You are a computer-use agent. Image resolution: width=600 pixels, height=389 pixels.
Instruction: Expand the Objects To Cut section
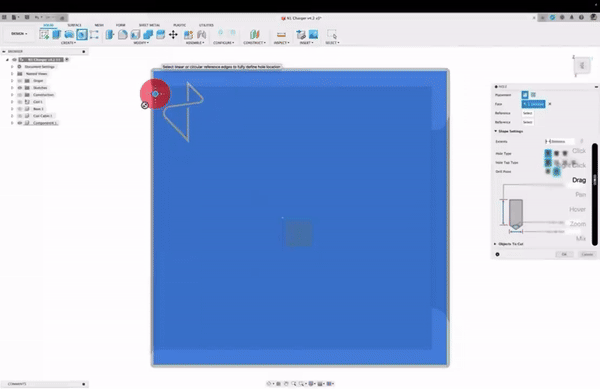[509, 244]
